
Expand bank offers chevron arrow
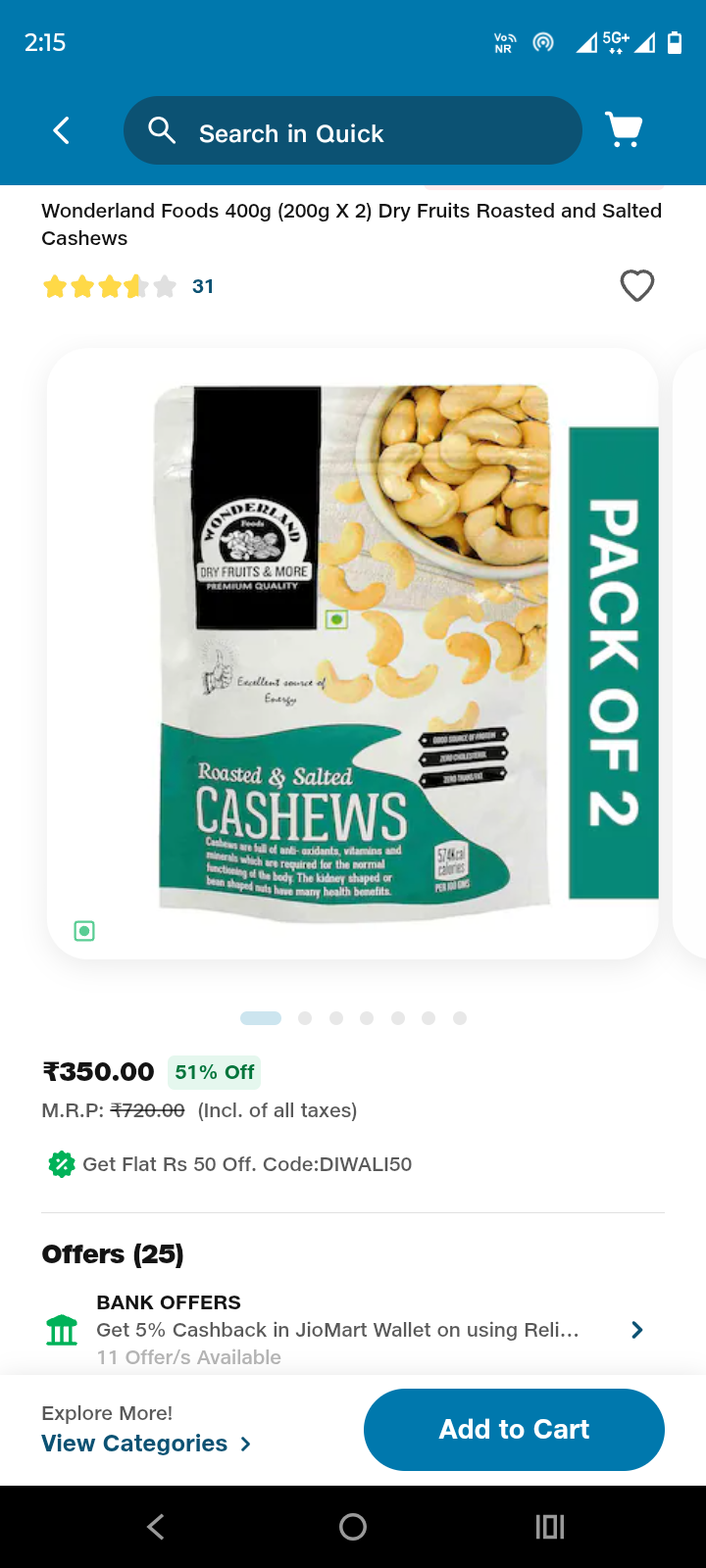tap(637, 1330)
